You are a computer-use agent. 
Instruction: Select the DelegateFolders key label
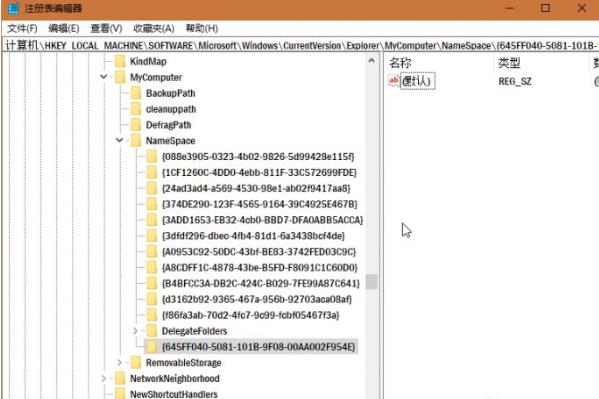(194, 331)
